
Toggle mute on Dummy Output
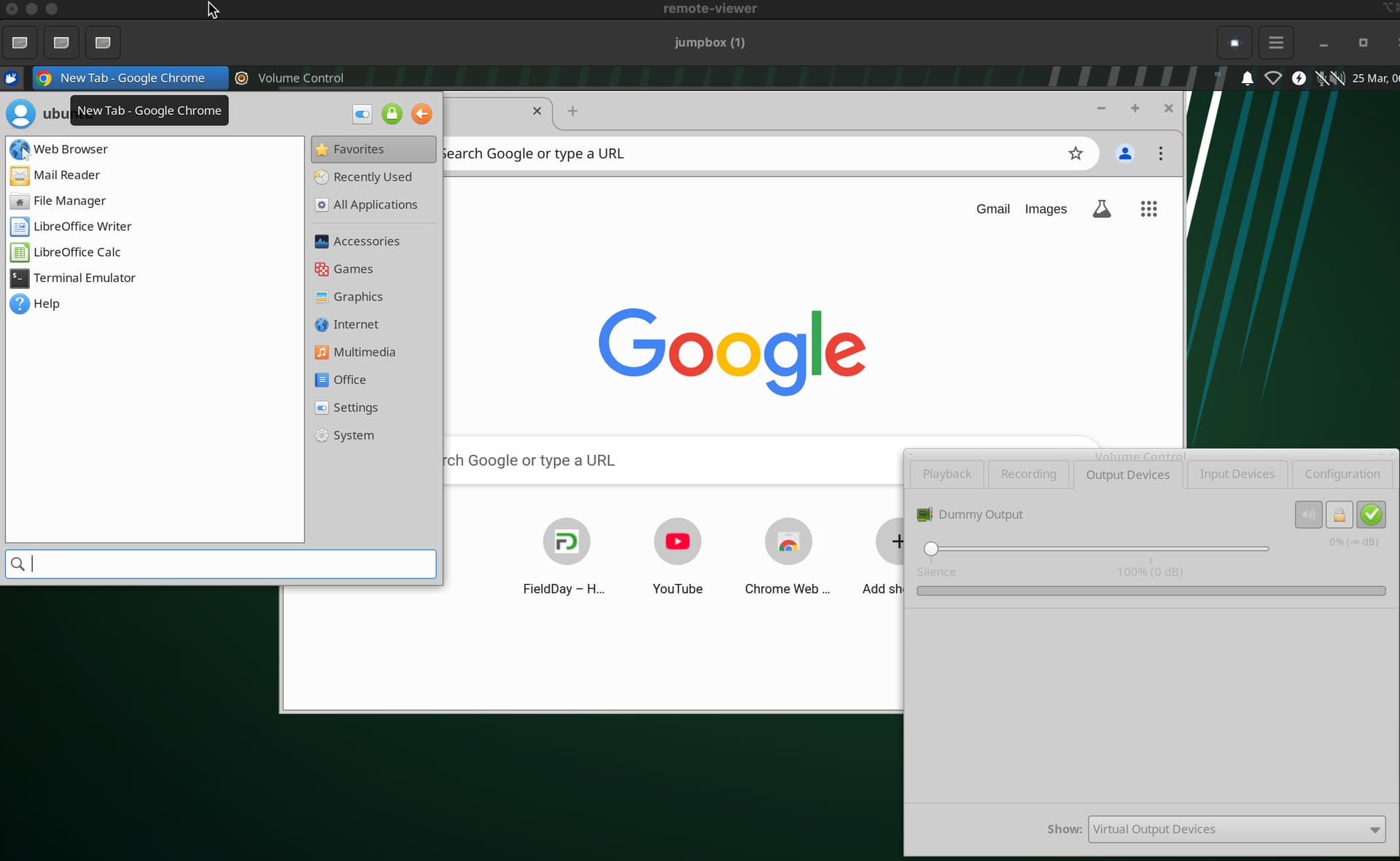pyautogui.click(x=1309, y=515)
